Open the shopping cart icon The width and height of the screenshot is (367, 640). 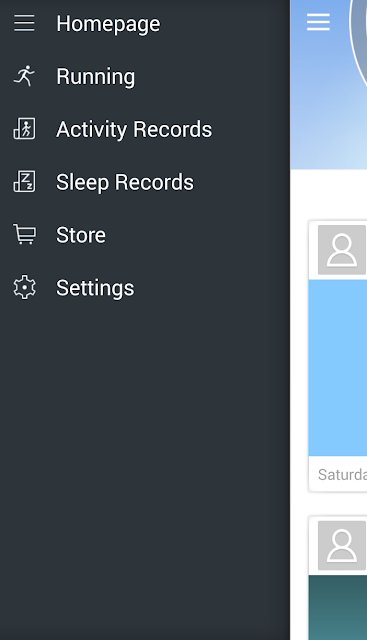point(24,234)
